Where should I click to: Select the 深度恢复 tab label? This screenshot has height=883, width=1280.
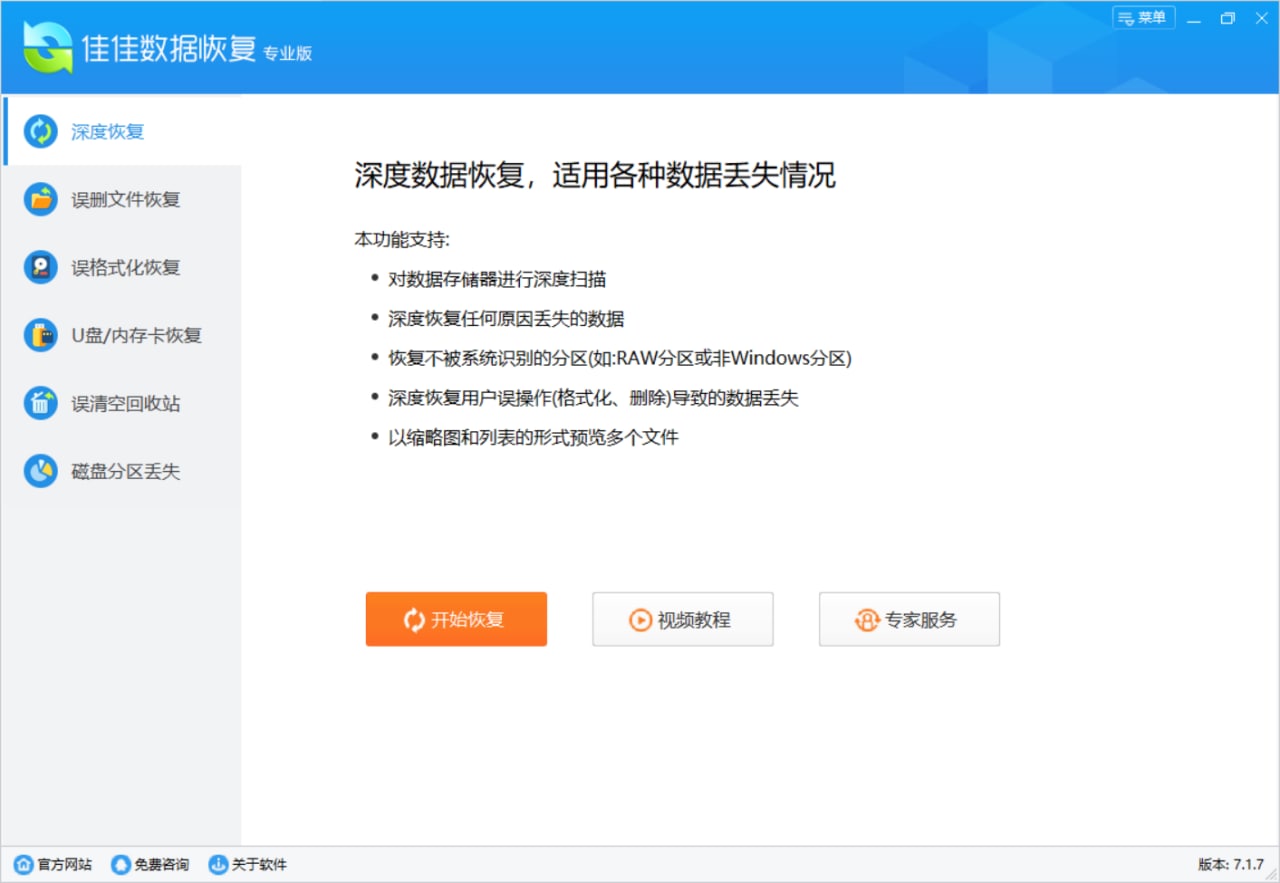click(108, 131)
